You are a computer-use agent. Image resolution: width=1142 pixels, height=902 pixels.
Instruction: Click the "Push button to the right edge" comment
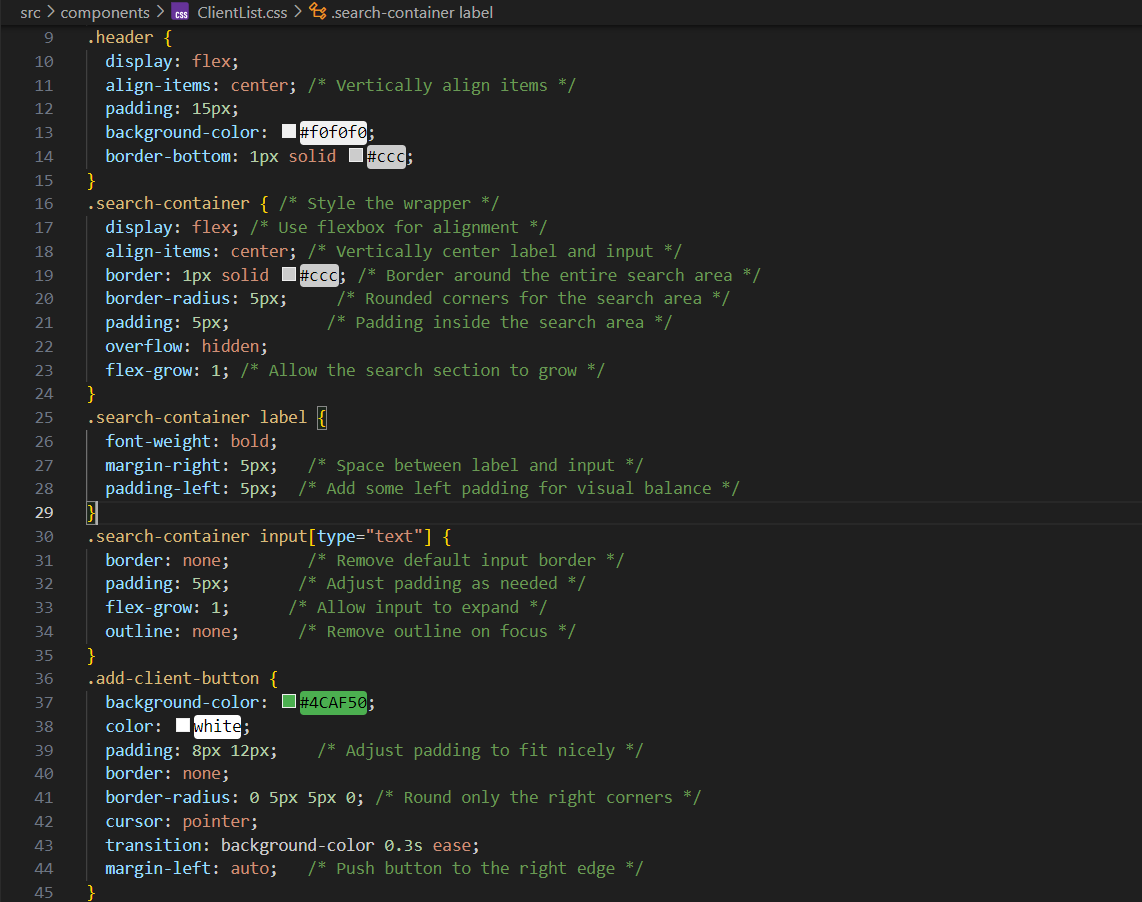[475, 868]
